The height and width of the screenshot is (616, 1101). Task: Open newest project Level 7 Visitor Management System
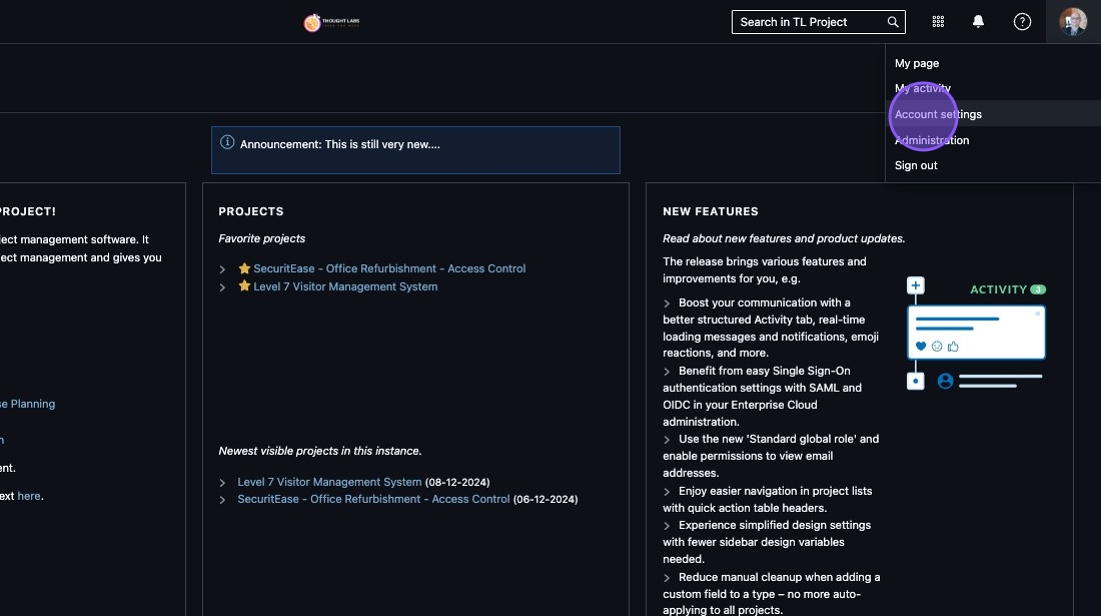329,482
